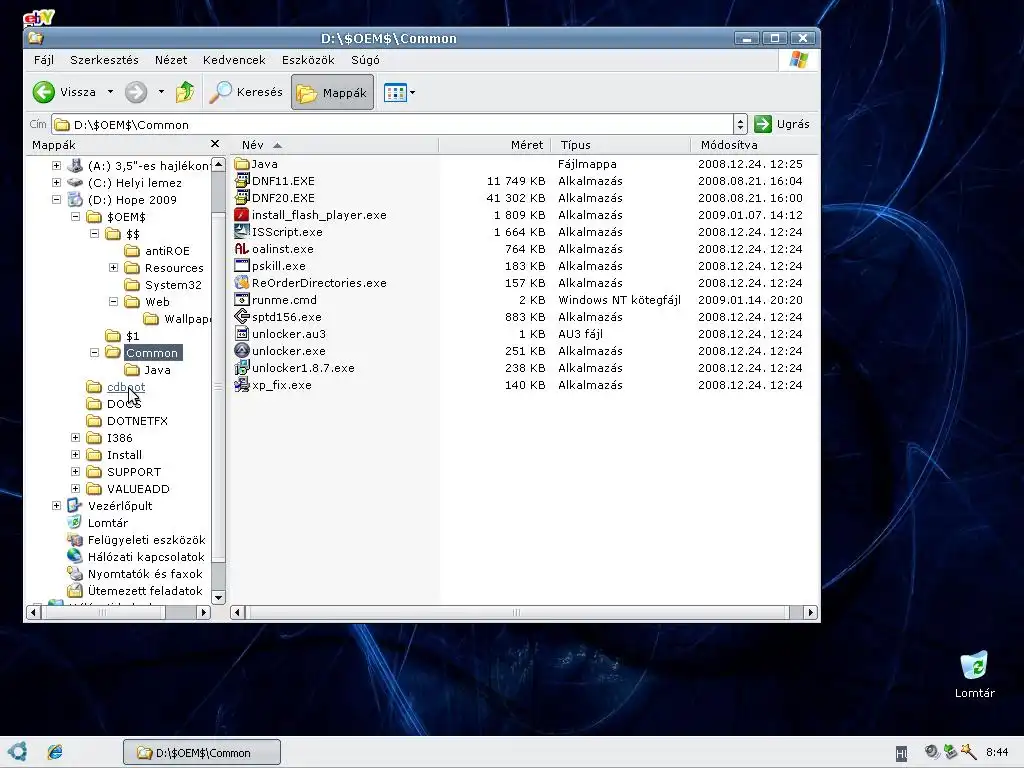This screenshot has height=768, width=1024.
Task: Open the Nézet menu
Action: tap(171, 60)
